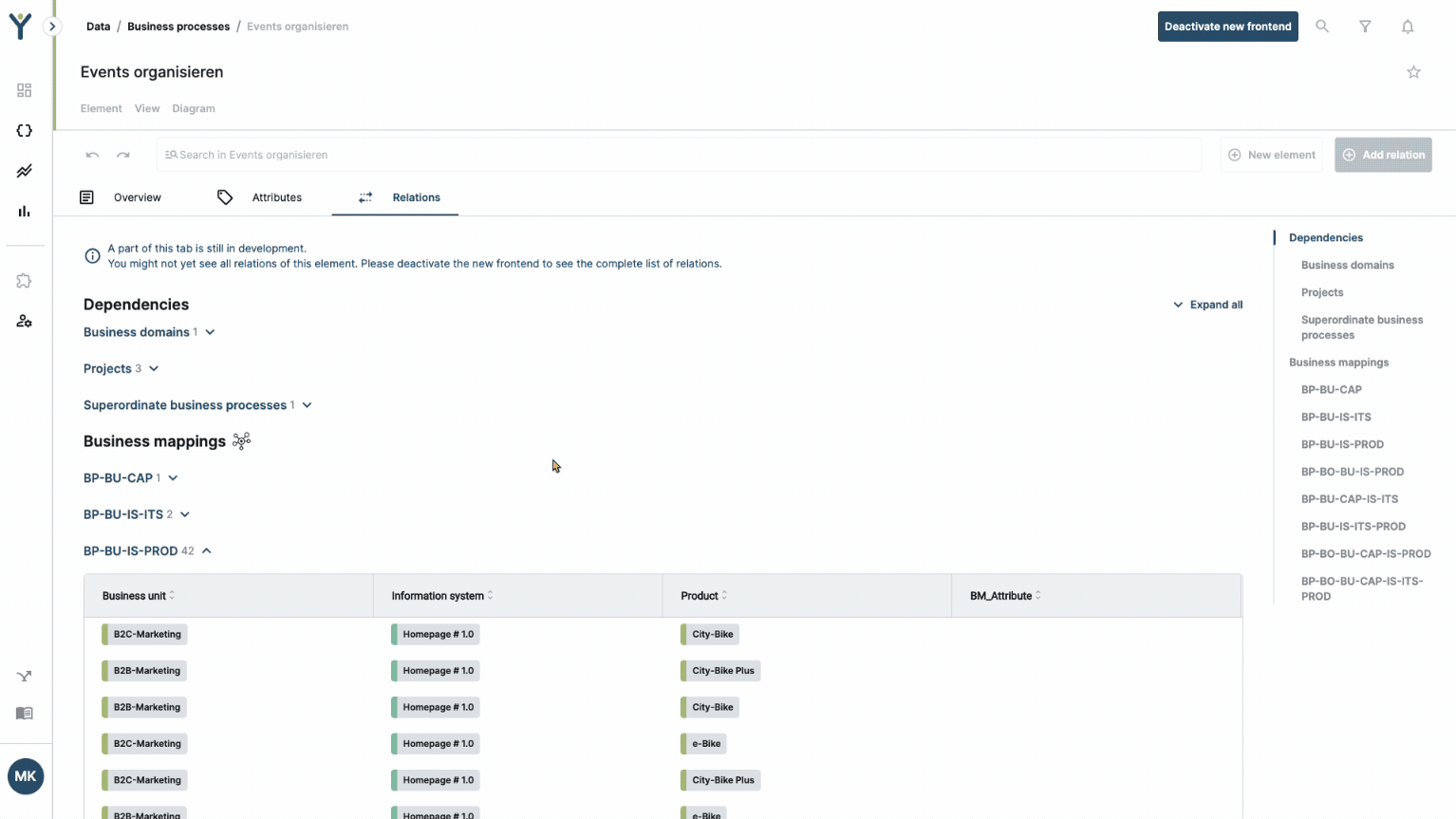Expand the Projects section
This screenshot has height=819, width=1456.
[154, 369]
